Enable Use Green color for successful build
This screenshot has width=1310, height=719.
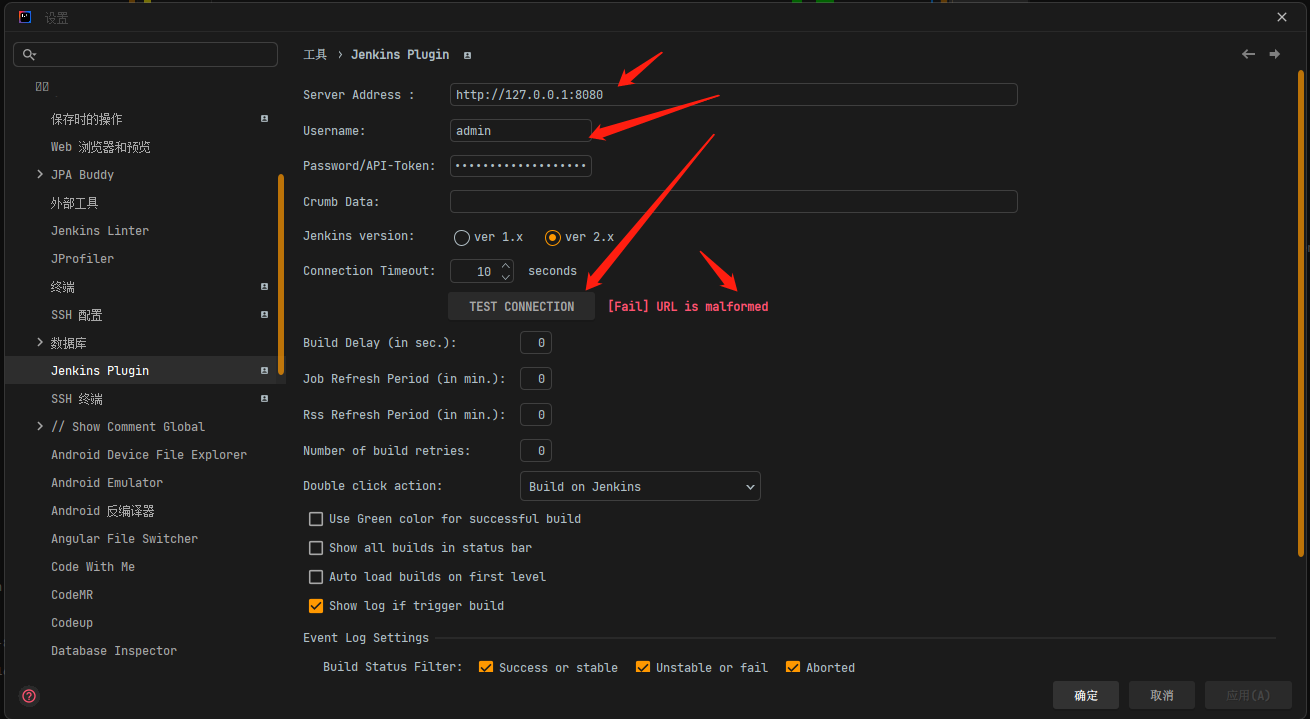click(x=316, y=518)
